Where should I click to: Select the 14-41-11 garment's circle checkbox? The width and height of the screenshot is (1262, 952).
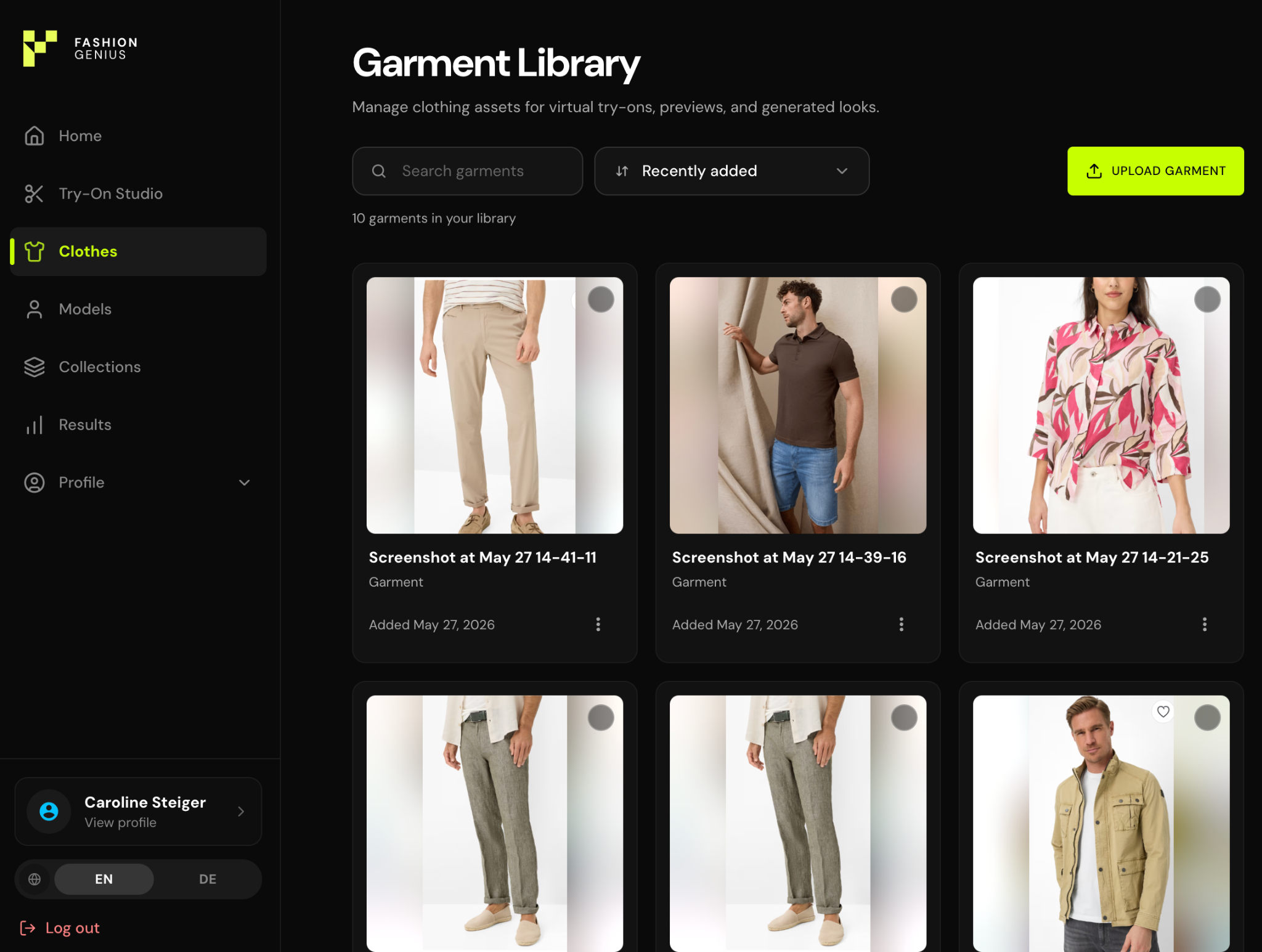click(601, 299)
